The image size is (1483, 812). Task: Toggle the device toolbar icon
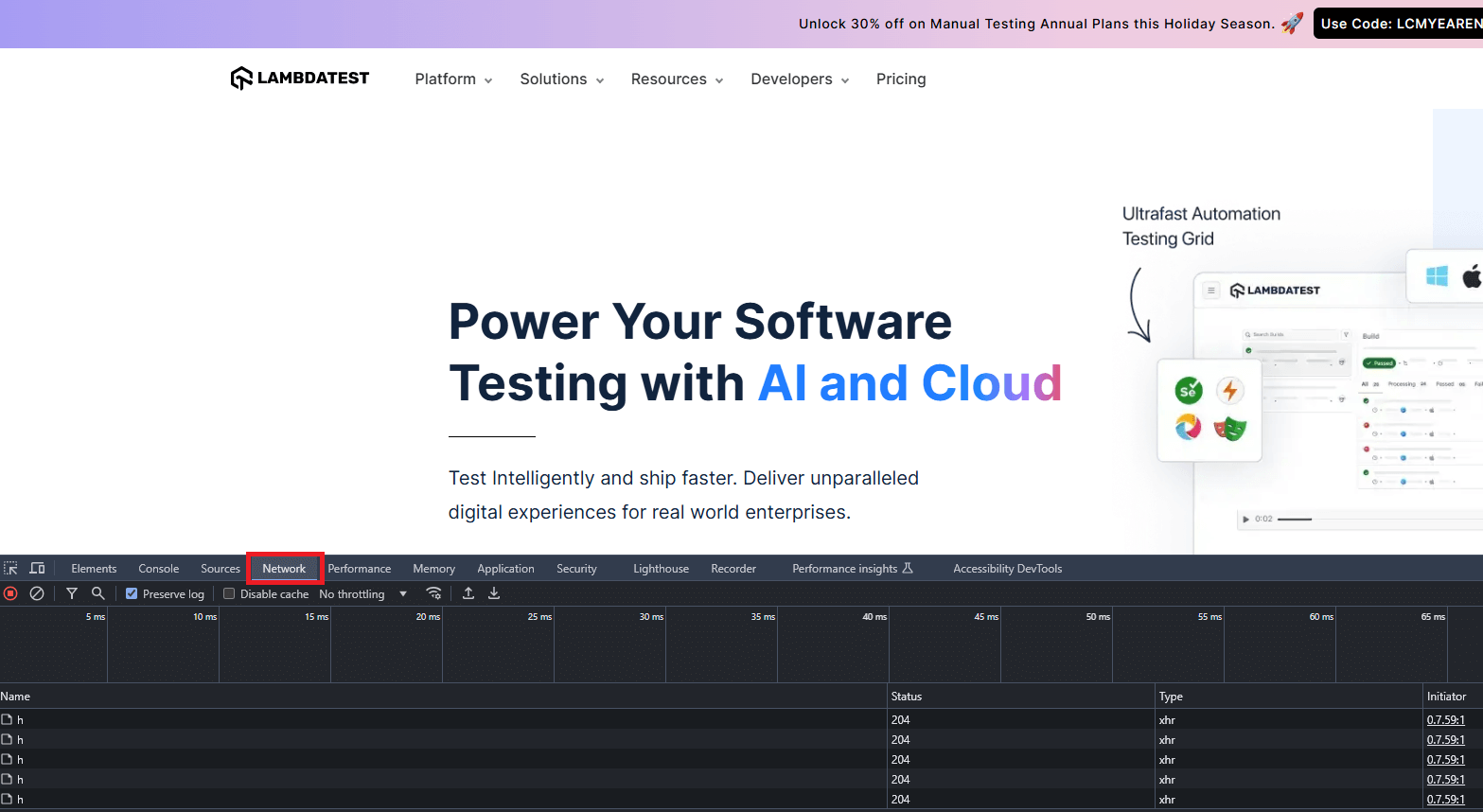pos(38,569)
